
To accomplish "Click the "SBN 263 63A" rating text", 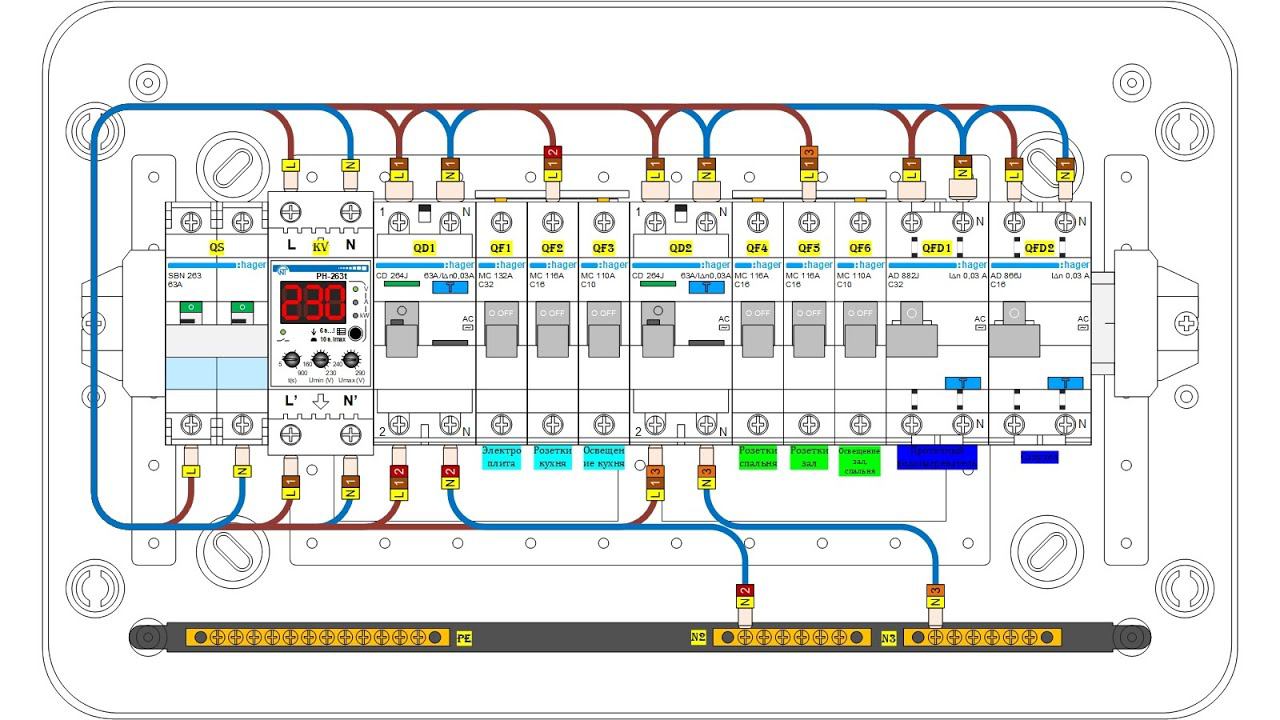I will (185, 280).
